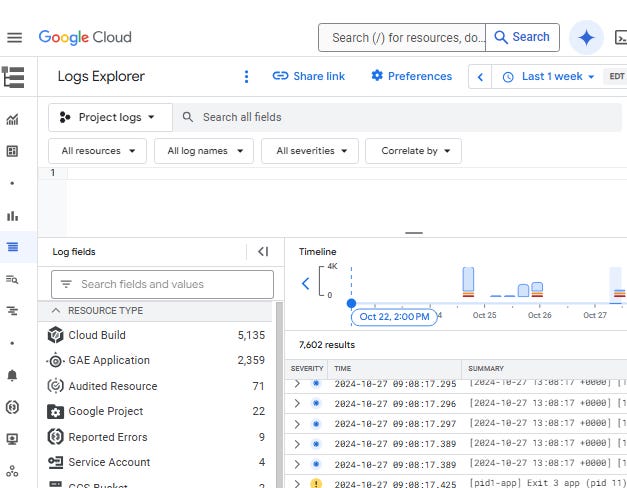Filter by GAE Application count 2,359
This screenshot has width=627, height=488.
click(x=251, y=360)
